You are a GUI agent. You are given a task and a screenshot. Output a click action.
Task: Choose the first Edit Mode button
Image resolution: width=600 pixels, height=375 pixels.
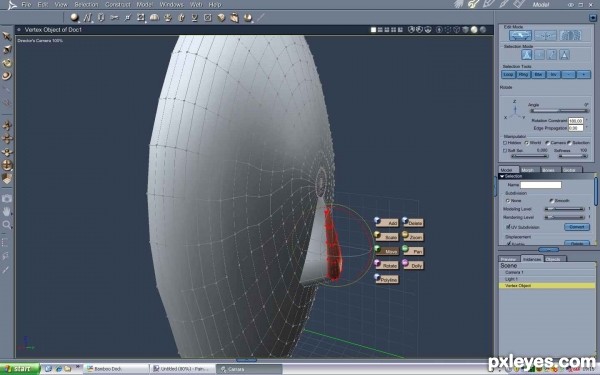[x=520, y=35]
